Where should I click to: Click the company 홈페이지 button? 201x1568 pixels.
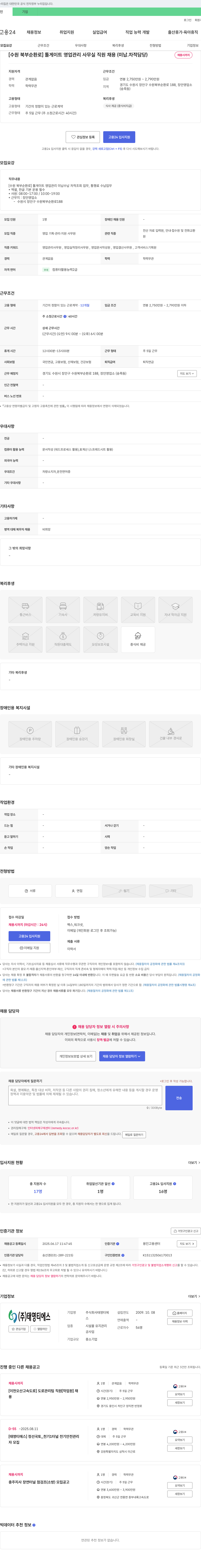pyautogui.click(x=180, y=1313)
